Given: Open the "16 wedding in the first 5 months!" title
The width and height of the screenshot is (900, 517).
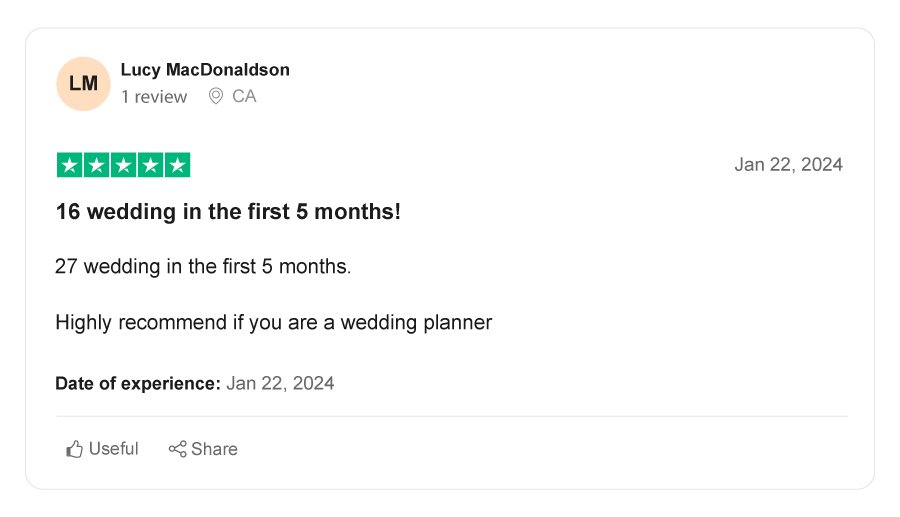Looking at the screenshot, I should (228, 213).
